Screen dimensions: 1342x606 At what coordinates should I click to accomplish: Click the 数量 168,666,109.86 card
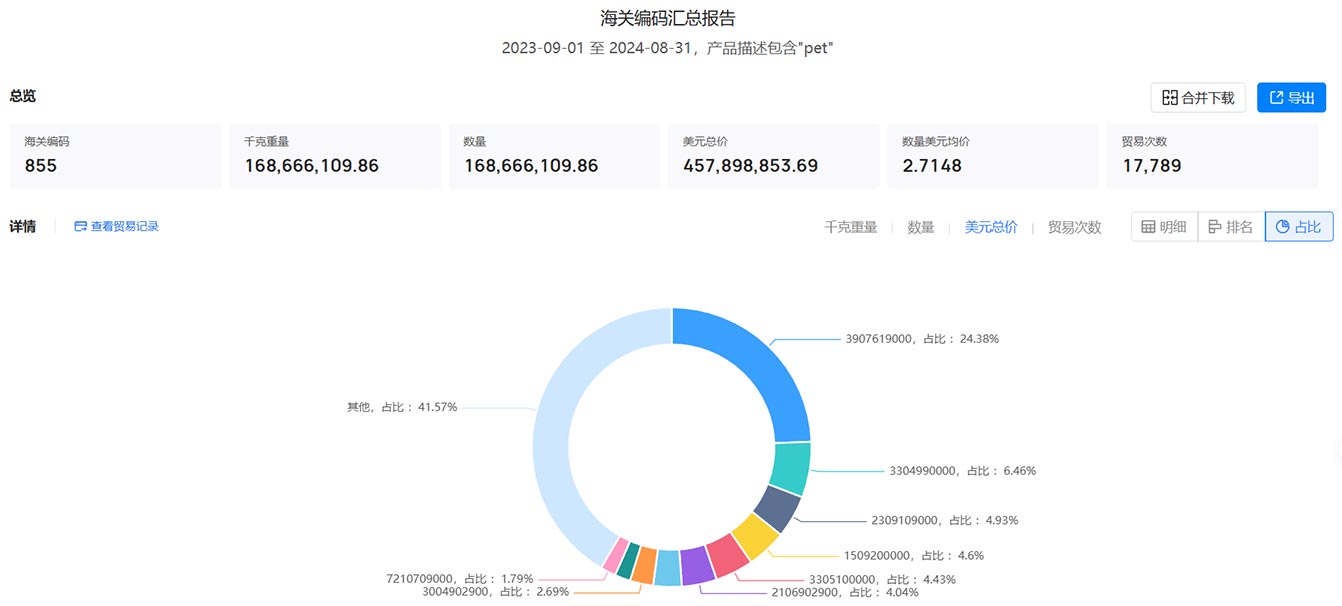coord(554,156)
